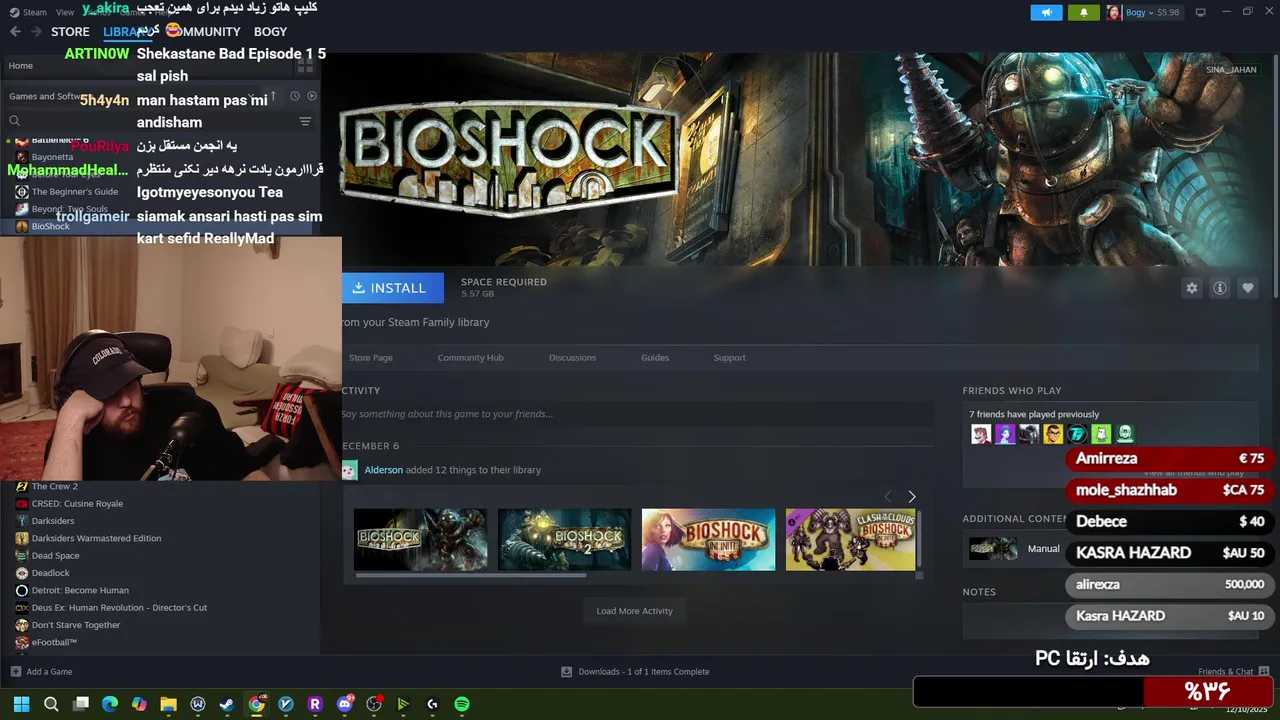Click Load More Activity button
1280x720 pixels.
pyautogui.click(x=634, y=611)
